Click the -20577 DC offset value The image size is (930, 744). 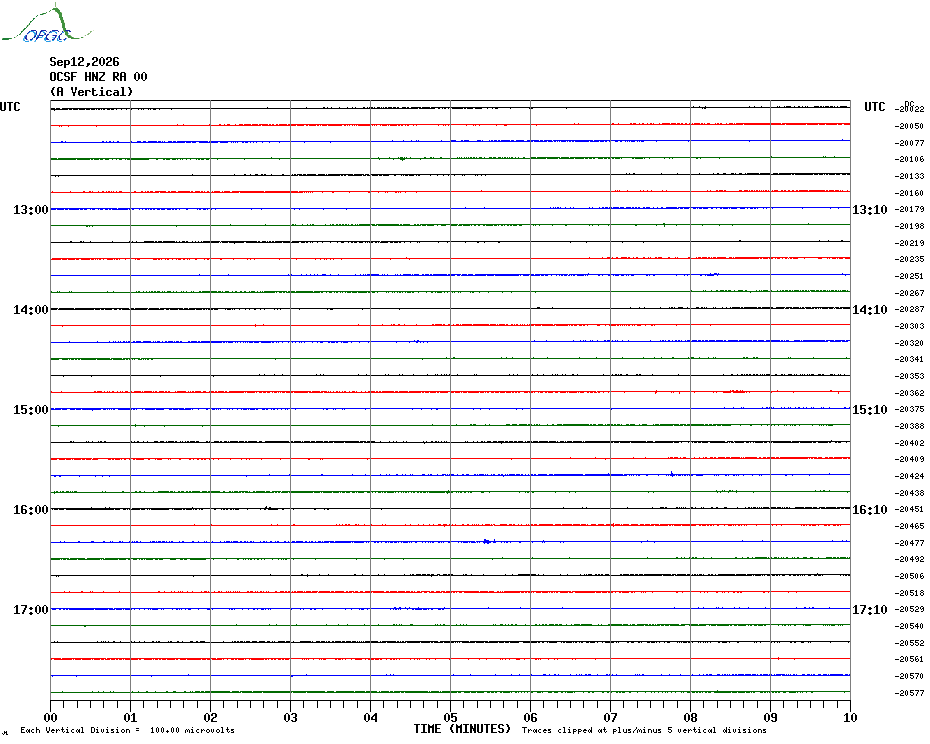click(909, 693)
